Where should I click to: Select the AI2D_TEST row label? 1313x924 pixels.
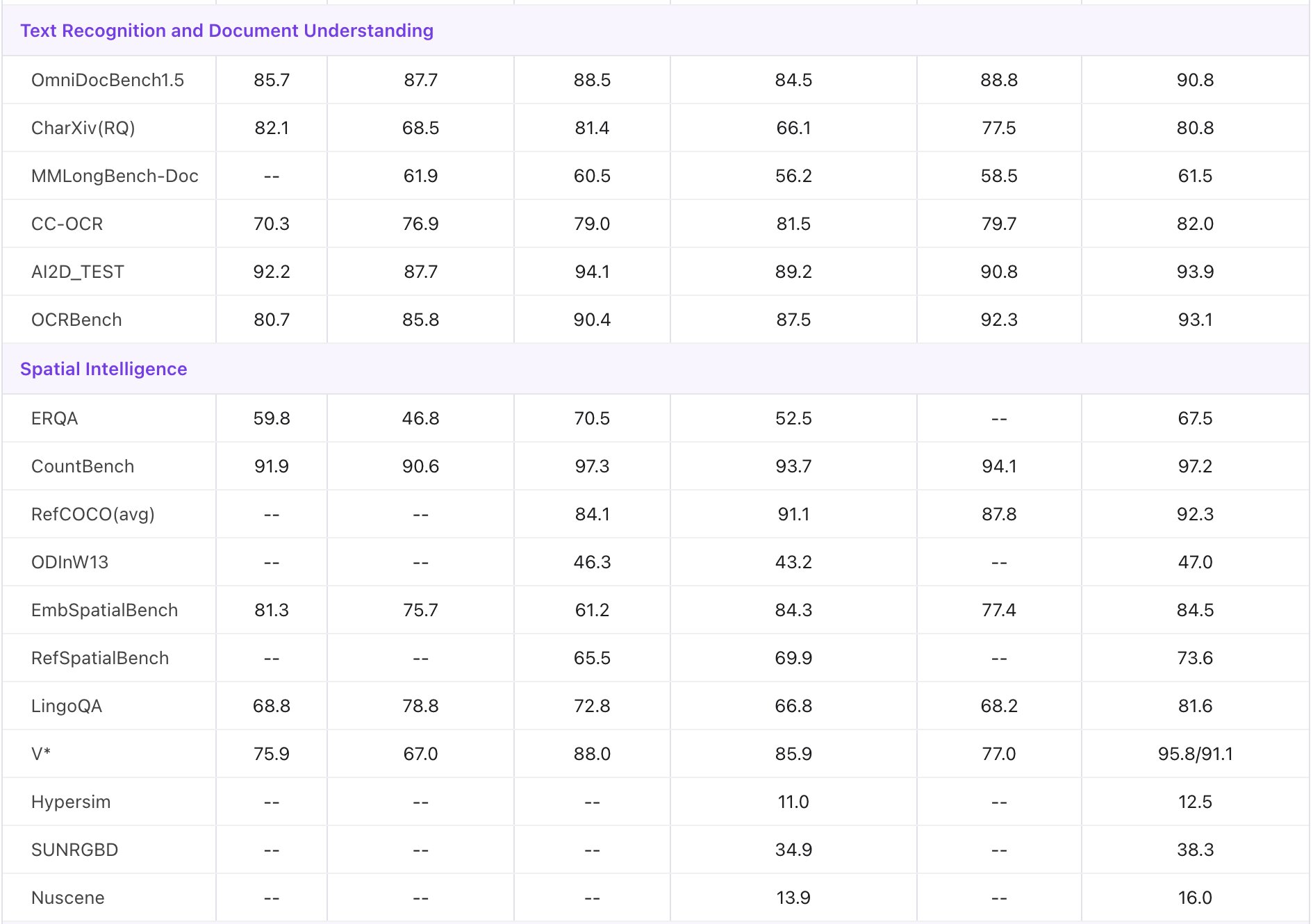[x=78, y=272]
